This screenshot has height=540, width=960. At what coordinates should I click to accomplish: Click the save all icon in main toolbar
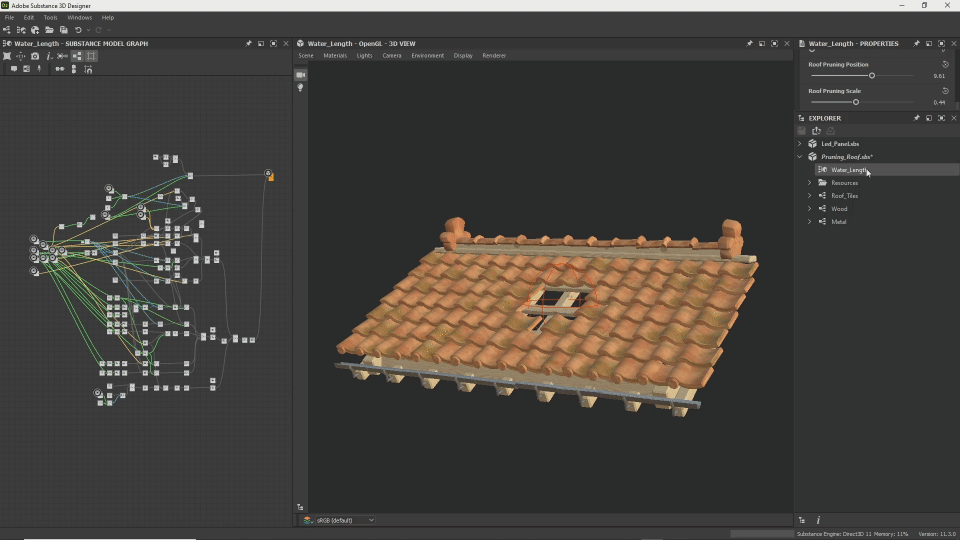point(64,30)
